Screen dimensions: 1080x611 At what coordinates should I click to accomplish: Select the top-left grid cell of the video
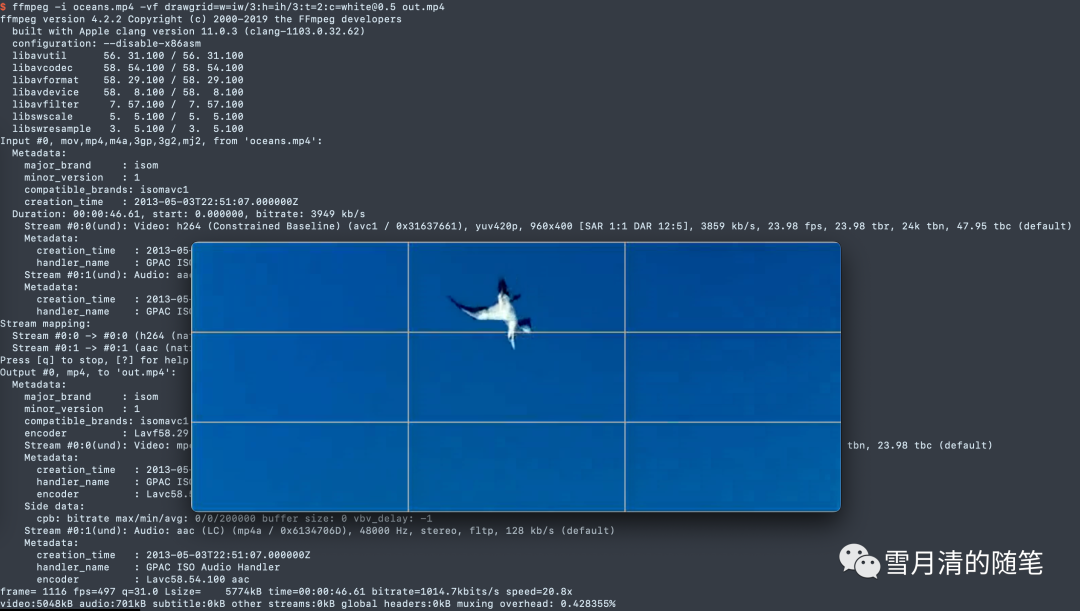pyautogui.click(x=299, y=287)
